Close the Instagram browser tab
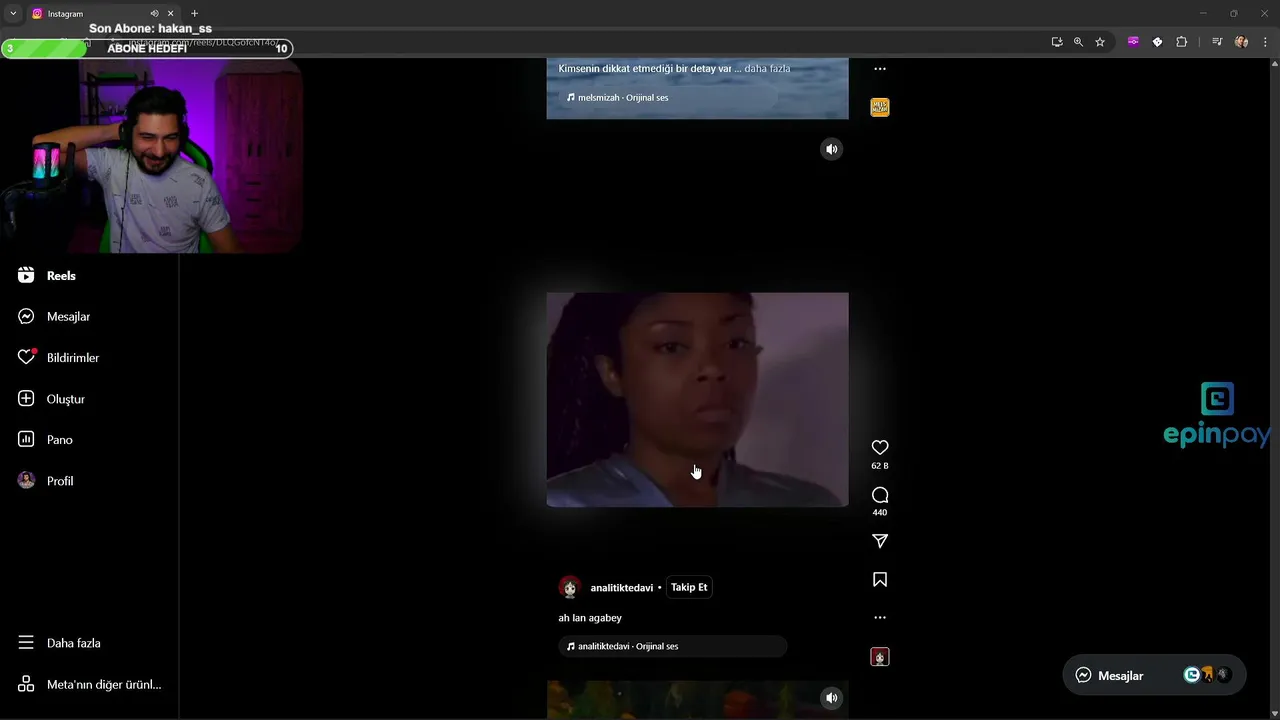 pyautogui.click(x=171, y=14)
